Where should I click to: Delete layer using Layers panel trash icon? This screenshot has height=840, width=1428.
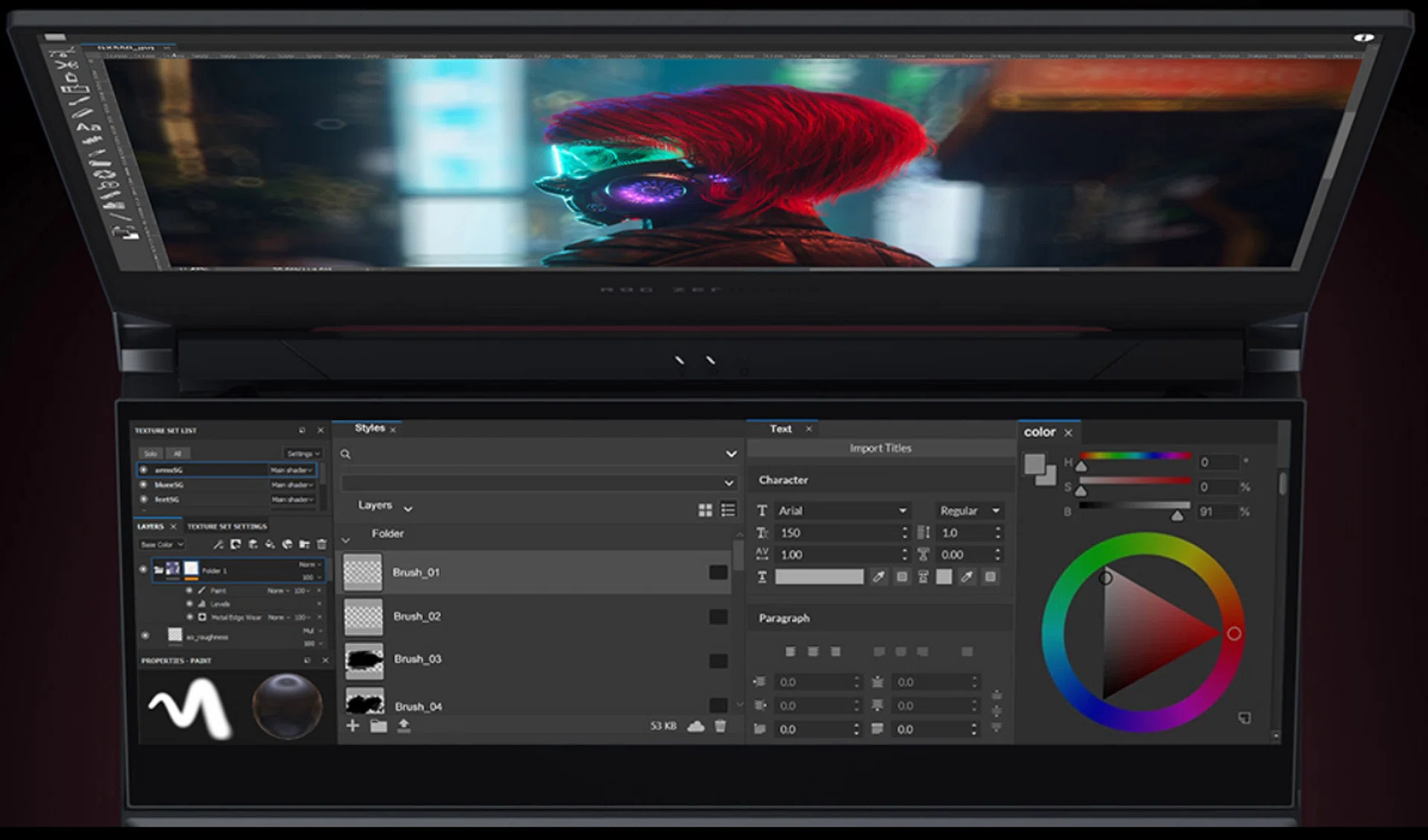(321, 544)
